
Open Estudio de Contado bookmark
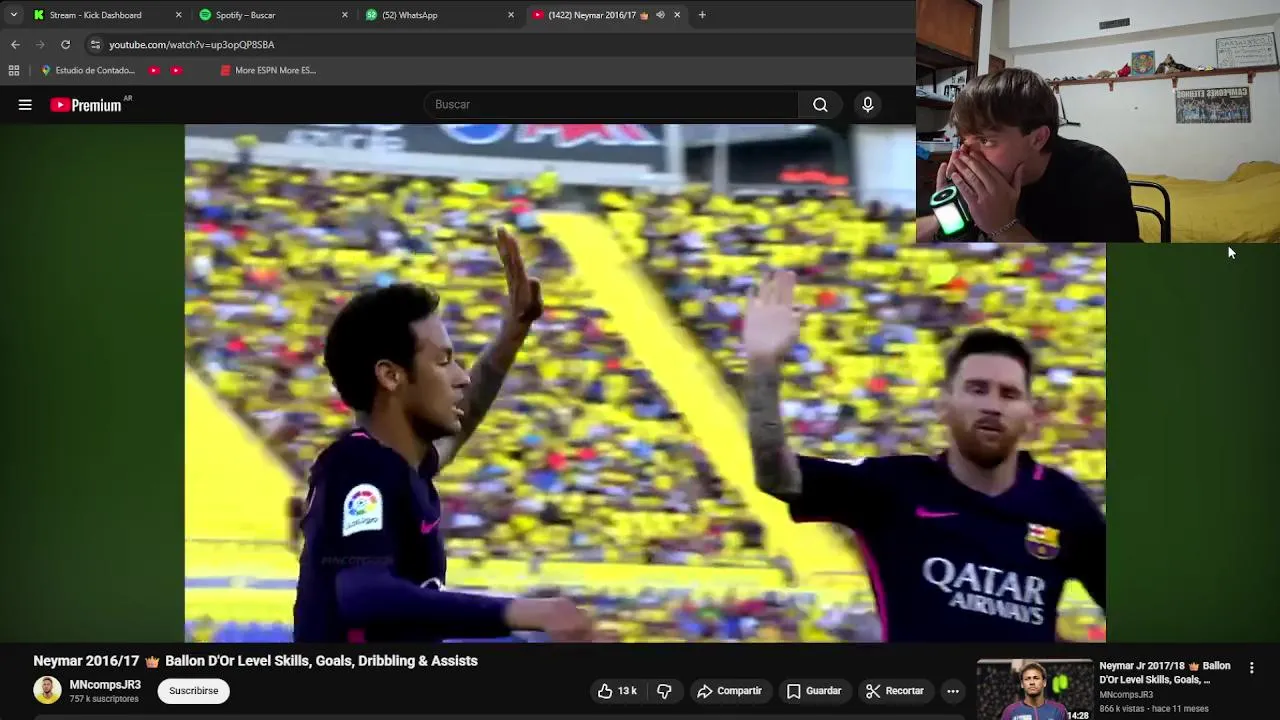[88, 70]
